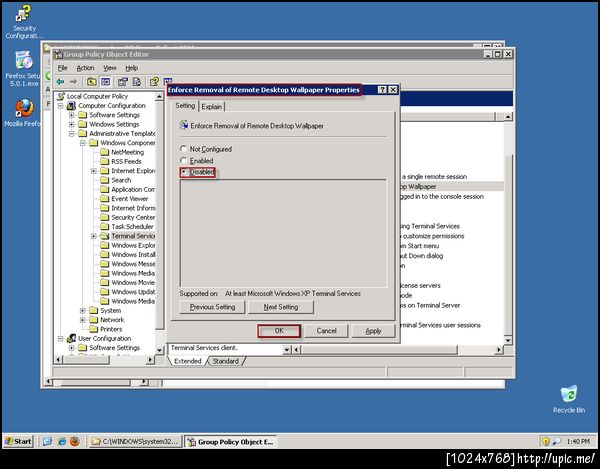Click the Printers folder icon
The image size is (600, 469).
pos(93,329)
